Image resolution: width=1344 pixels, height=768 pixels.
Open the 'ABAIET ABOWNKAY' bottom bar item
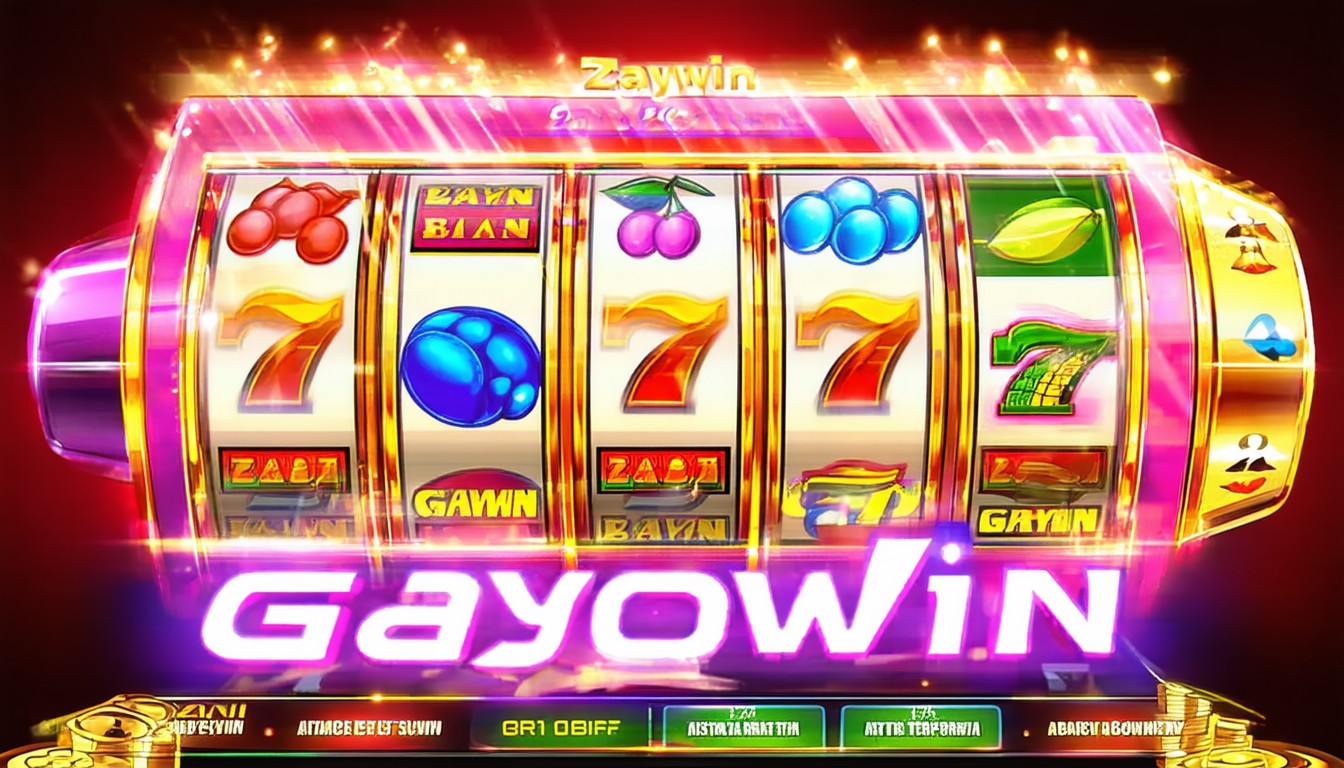click(1115, 729)
